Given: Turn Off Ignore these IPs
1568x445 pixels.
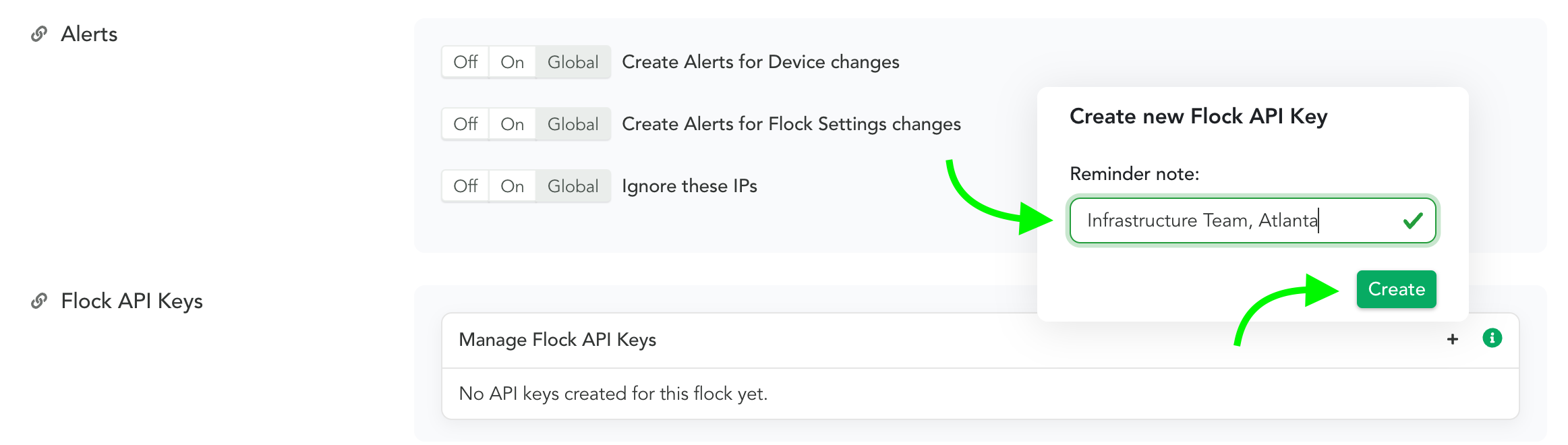Looking at the screenshot, I should pyautogui.click(x=465, y=186).
